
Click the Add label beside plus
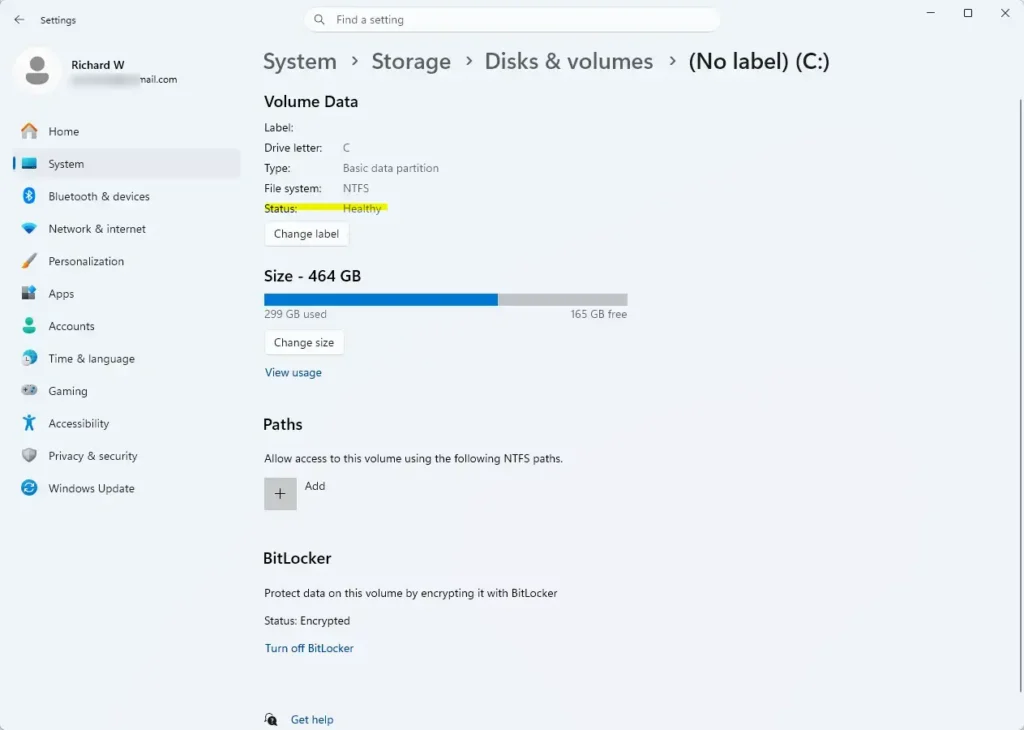(x=315, y=486)
